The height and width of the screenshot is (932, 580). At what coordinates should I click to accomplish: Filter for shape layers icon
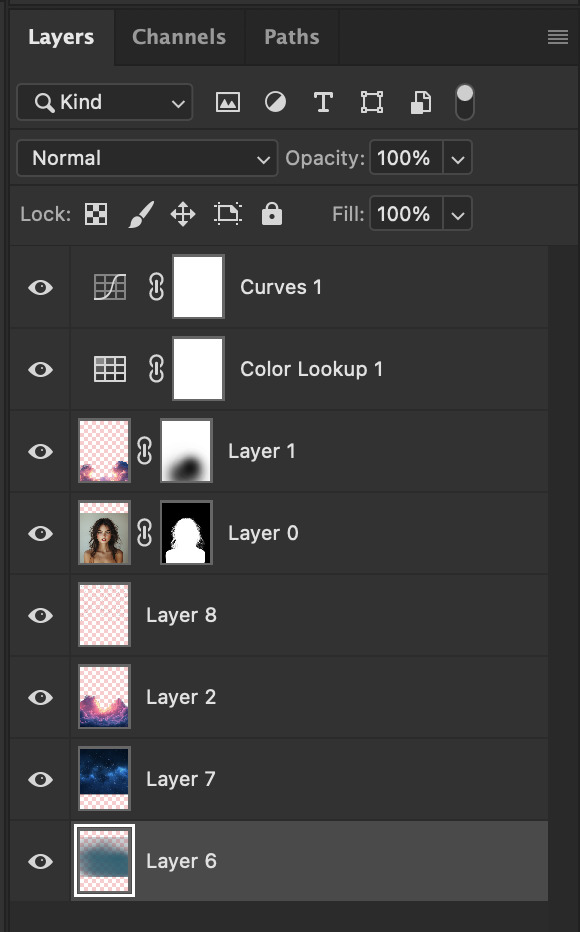pos(372,102)
